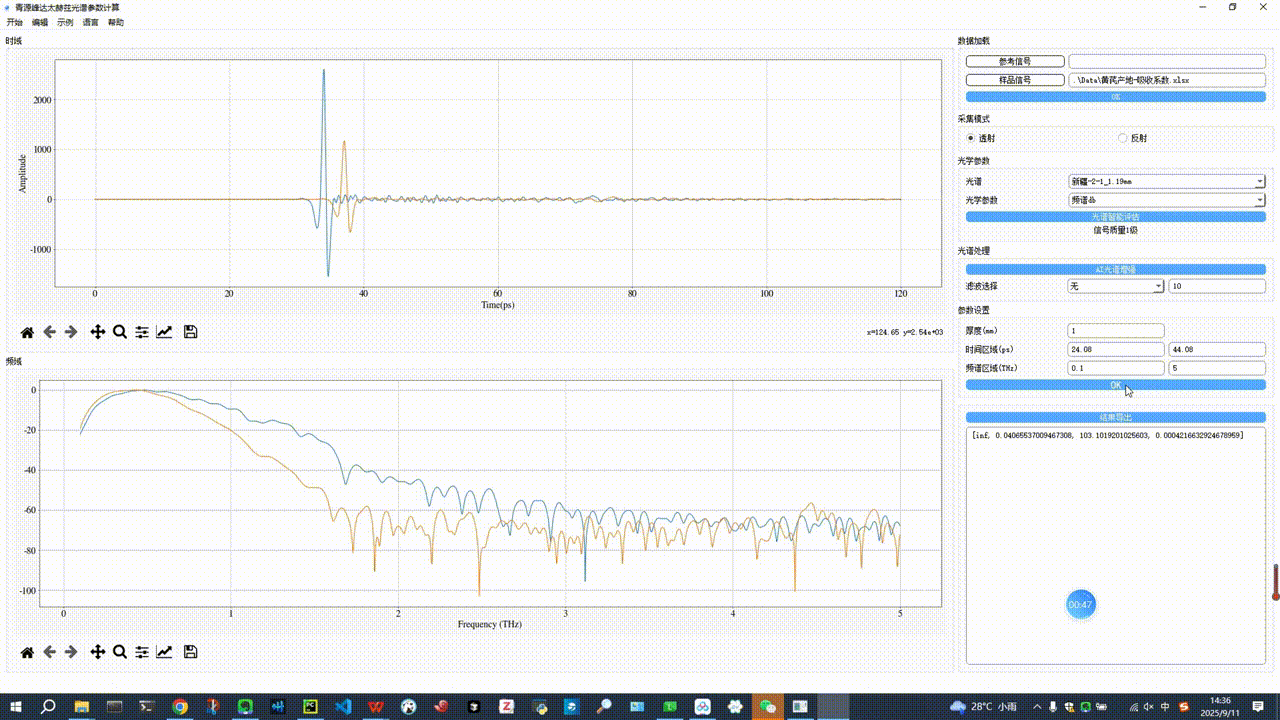The image size is (1280, 720).
Task: Save the time-domain figure via disk icon
Action: [x=190, y=332]
